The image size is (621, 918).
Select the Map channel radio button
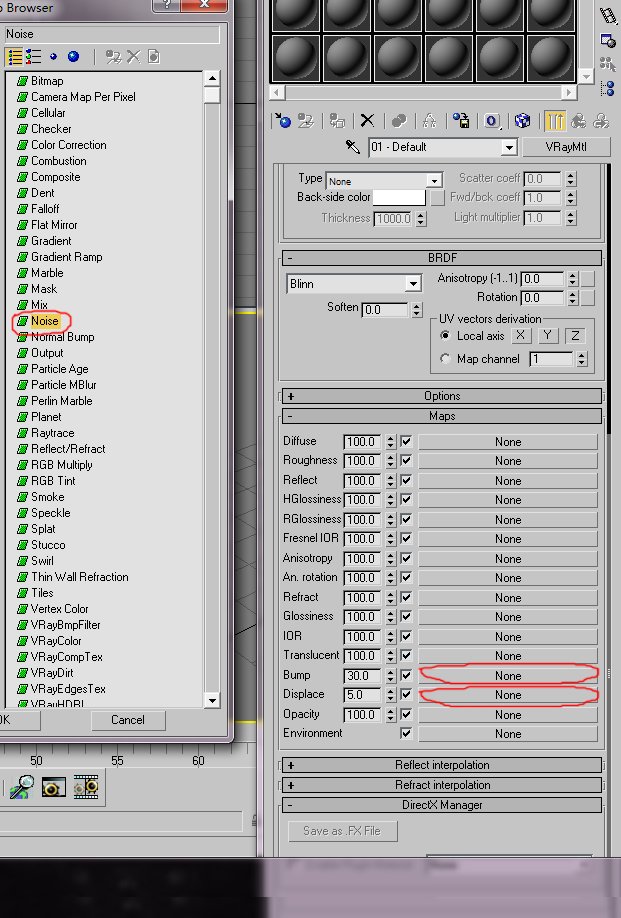(446, 359)
